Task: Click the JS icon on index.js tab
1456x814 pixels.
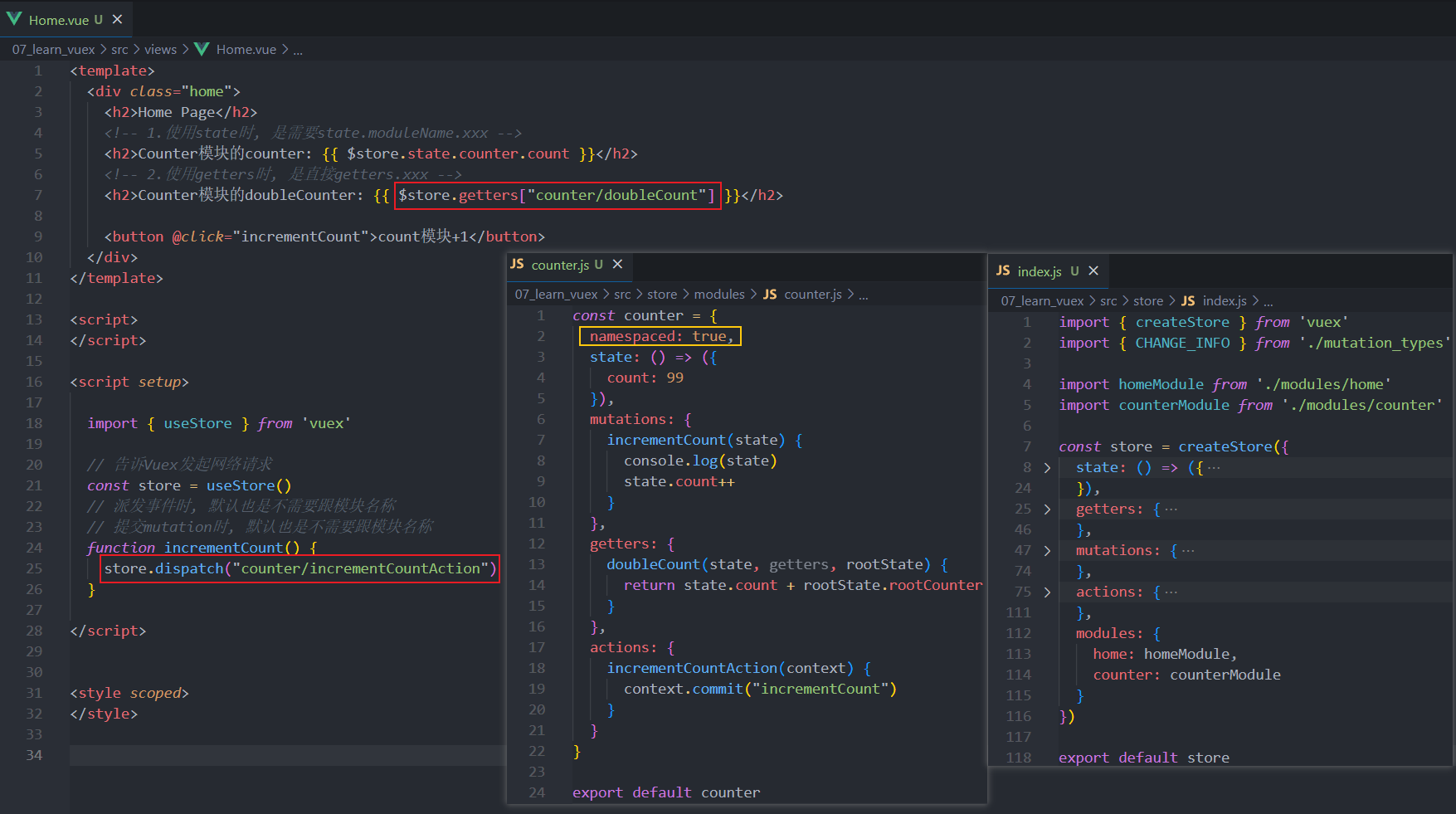Action: point(1003,271)
